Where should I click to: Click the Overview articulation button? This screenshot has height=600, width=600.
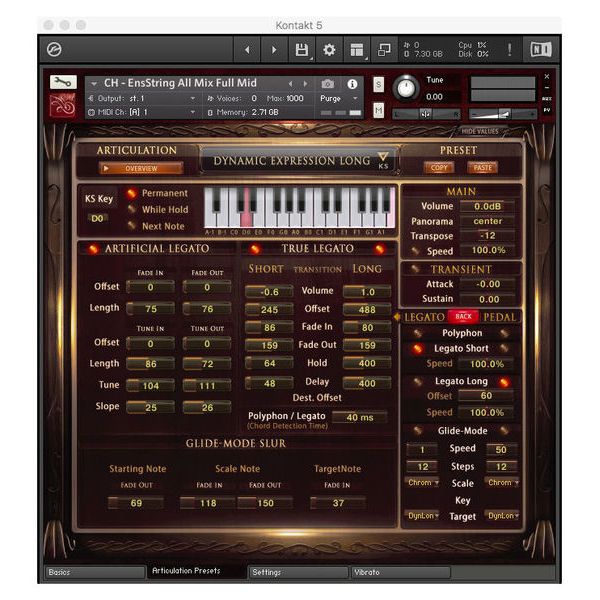point(135,168)
